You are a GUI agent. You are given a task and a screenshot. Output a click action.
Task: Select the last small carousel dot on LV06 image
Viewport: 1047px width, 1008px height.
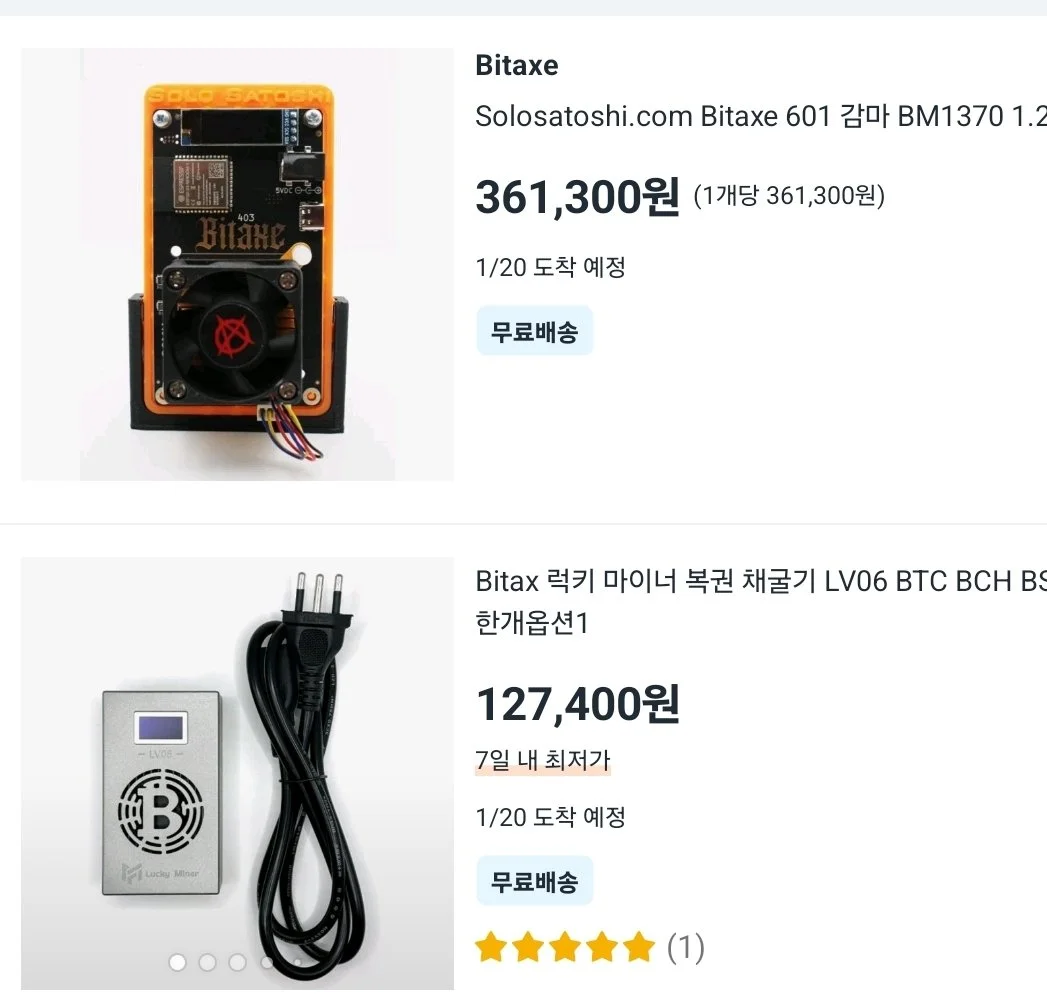click(x=297, y=962)
